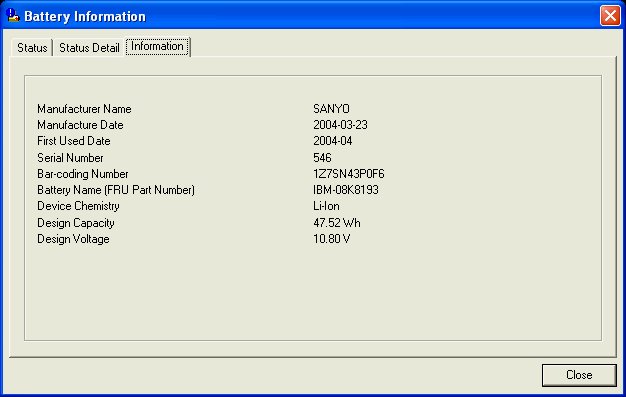Image resolution: width=626 pixels, height=397 pixels.
Task: Select the 10.80 V voltage value
Action: (x=331, y=239)
